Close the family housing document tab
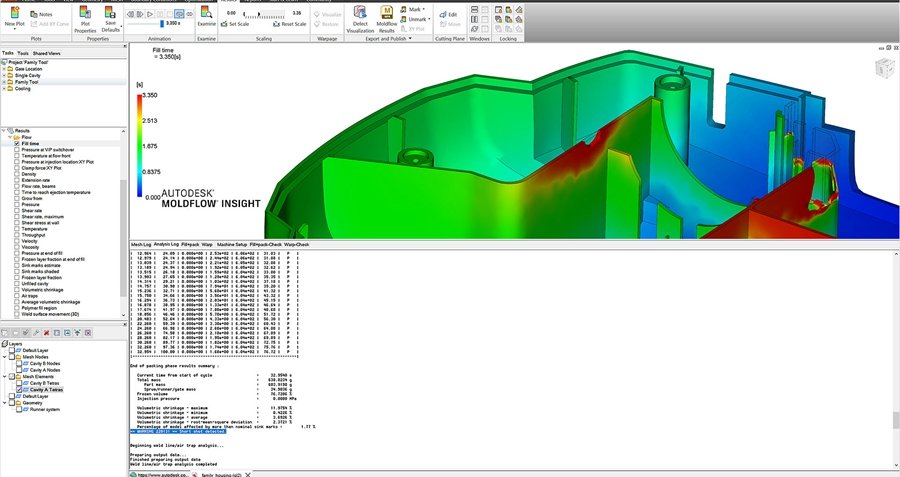Image resolution: width=900 pixels, height=477 pixels. (248, 475)
